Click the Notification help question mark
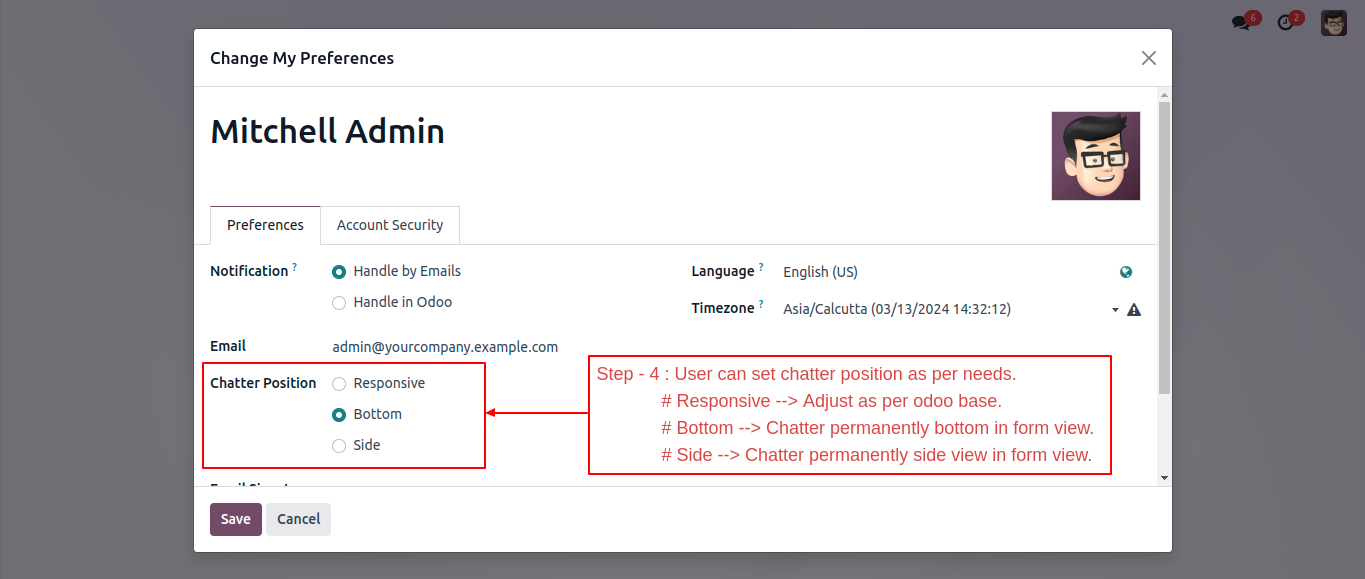 click(x=295, y=268)
